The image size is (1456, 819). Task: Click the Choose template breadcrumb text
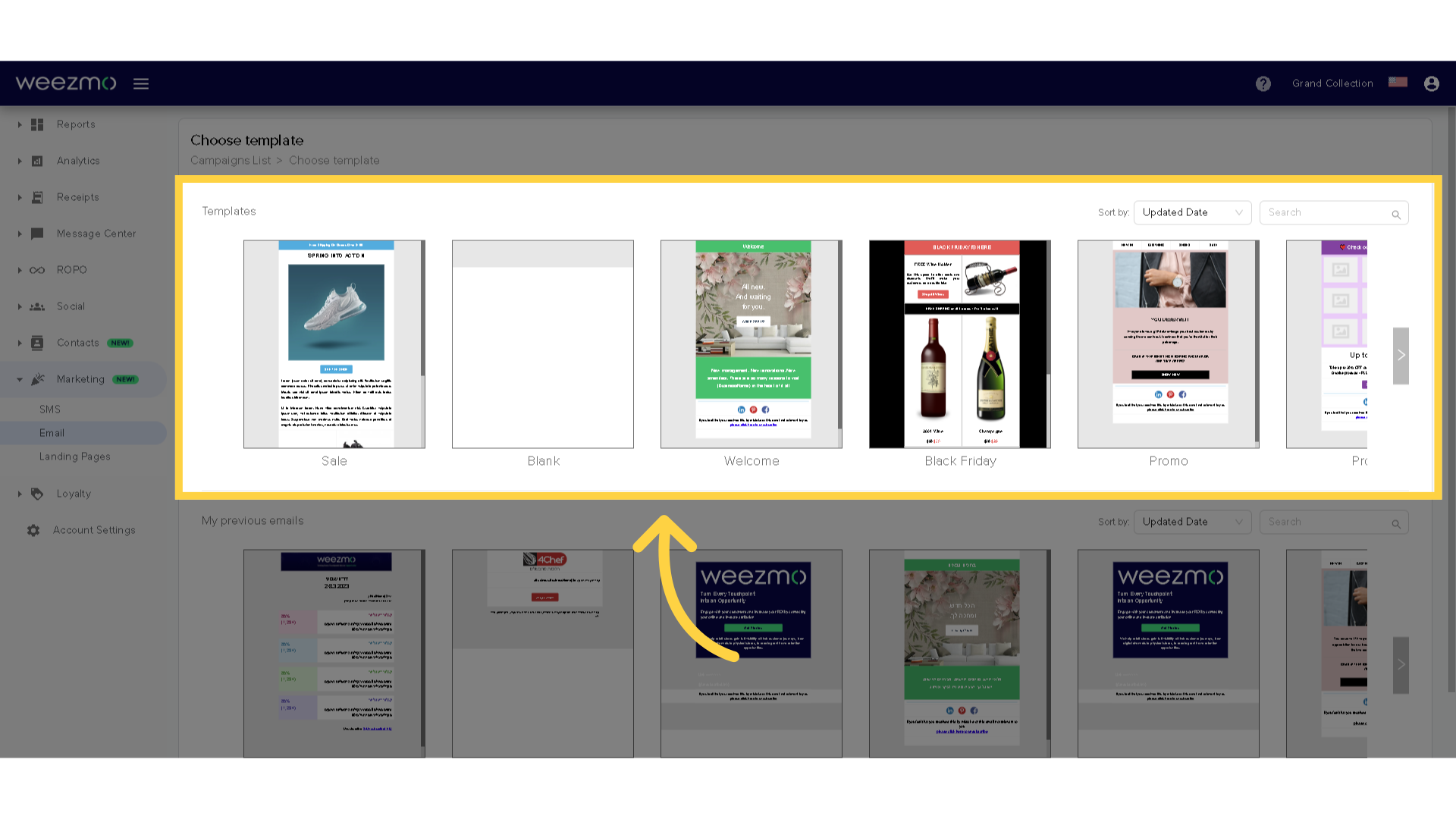[x=334, y=161]
